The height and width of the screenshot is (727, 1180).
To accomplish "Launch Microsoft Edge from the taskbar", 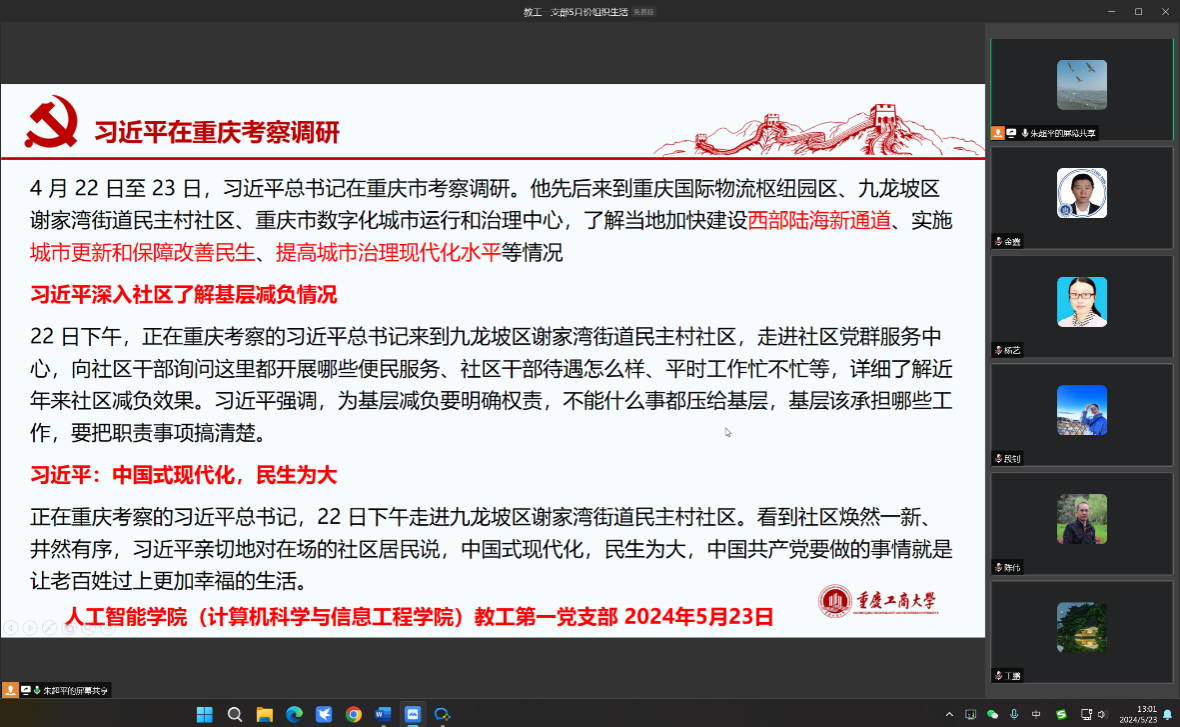I will (x=294, y=714).
